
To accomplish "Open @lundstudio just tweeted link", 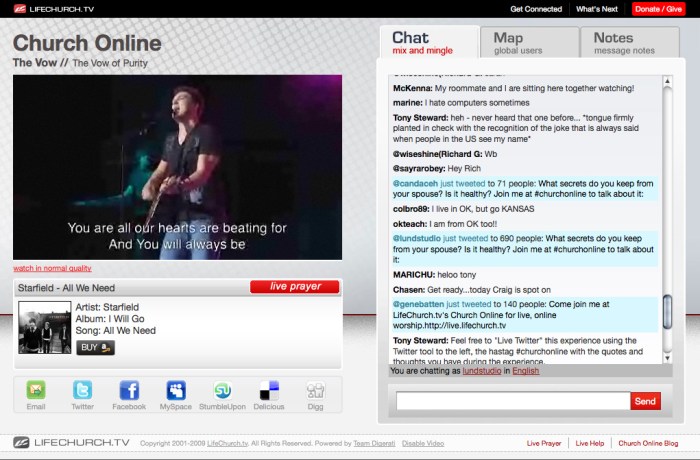I will tap(440, 238).
